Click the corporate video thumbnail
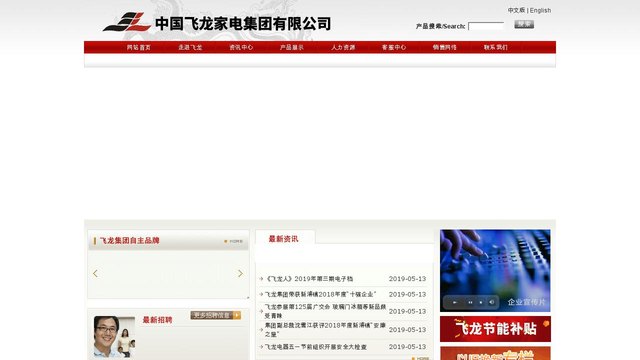Screen dimensions: 640x360 coord(495,270)
